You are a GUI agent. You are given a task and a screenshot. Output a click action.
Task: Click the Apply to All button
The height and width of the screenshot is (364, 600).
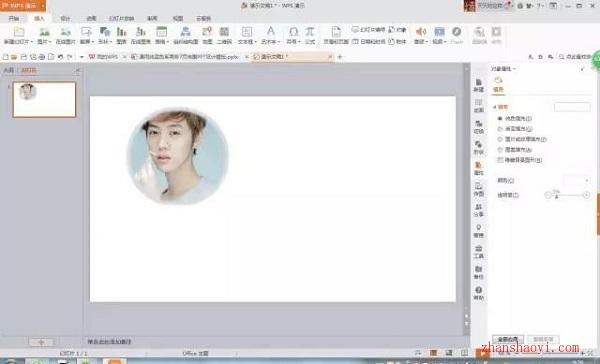(508, 339)
